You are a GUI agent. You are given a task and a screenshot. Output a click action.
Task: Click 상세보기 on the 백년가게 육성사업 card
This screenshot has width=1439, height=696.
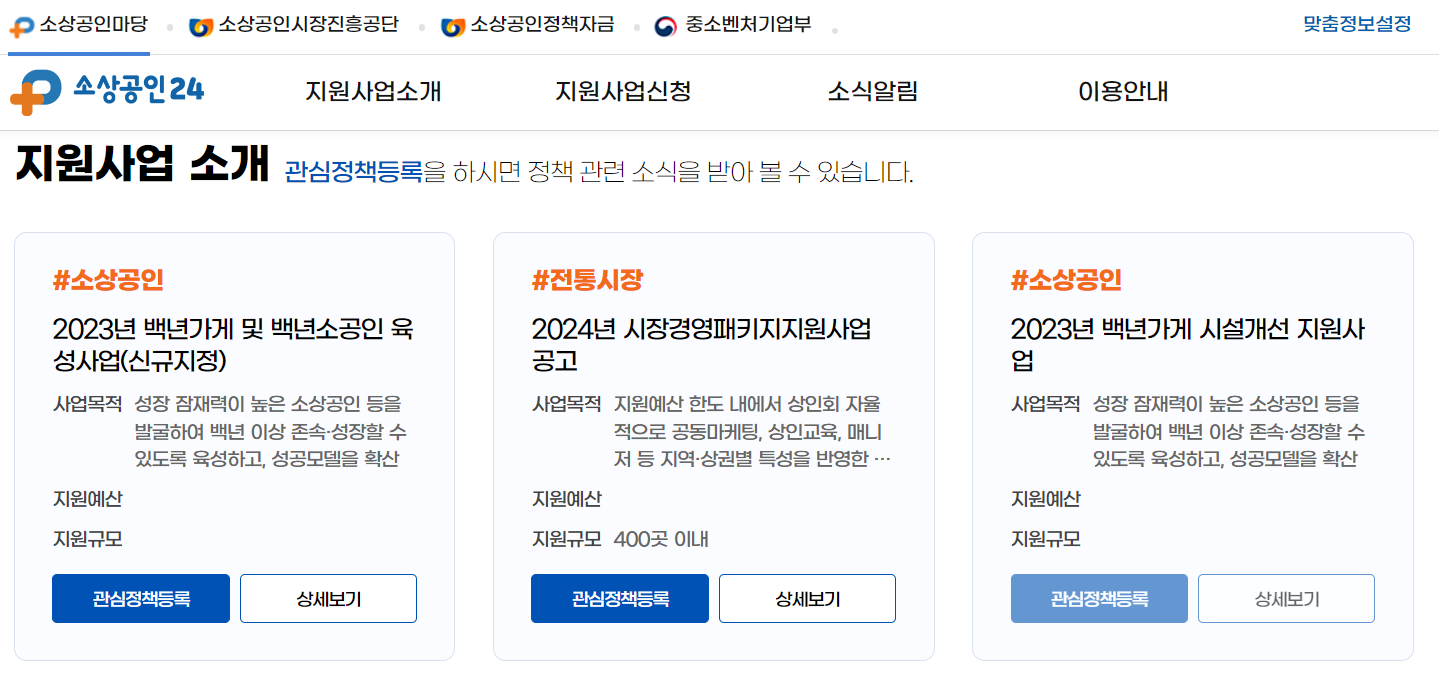point(327,598)
